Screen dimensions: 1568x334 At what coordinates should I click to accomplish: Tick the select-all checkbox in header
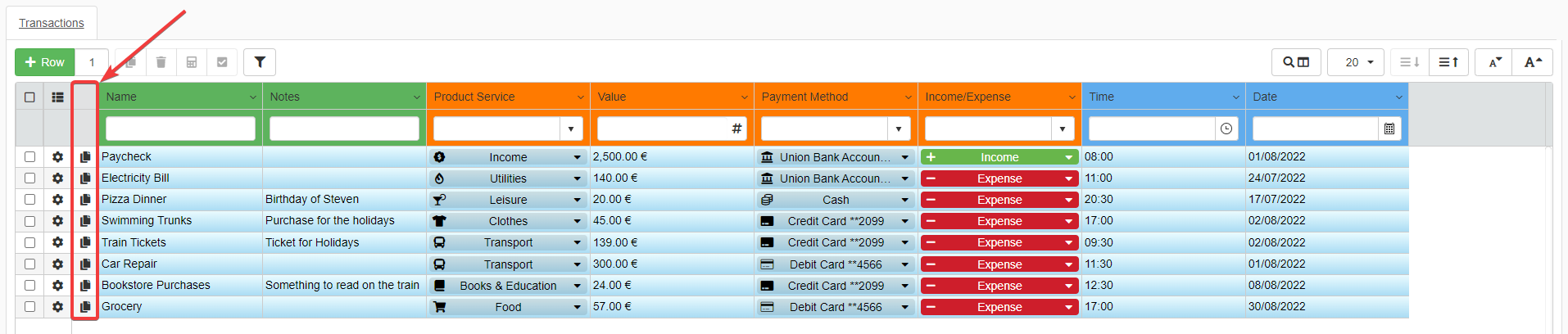click(30, 97)
